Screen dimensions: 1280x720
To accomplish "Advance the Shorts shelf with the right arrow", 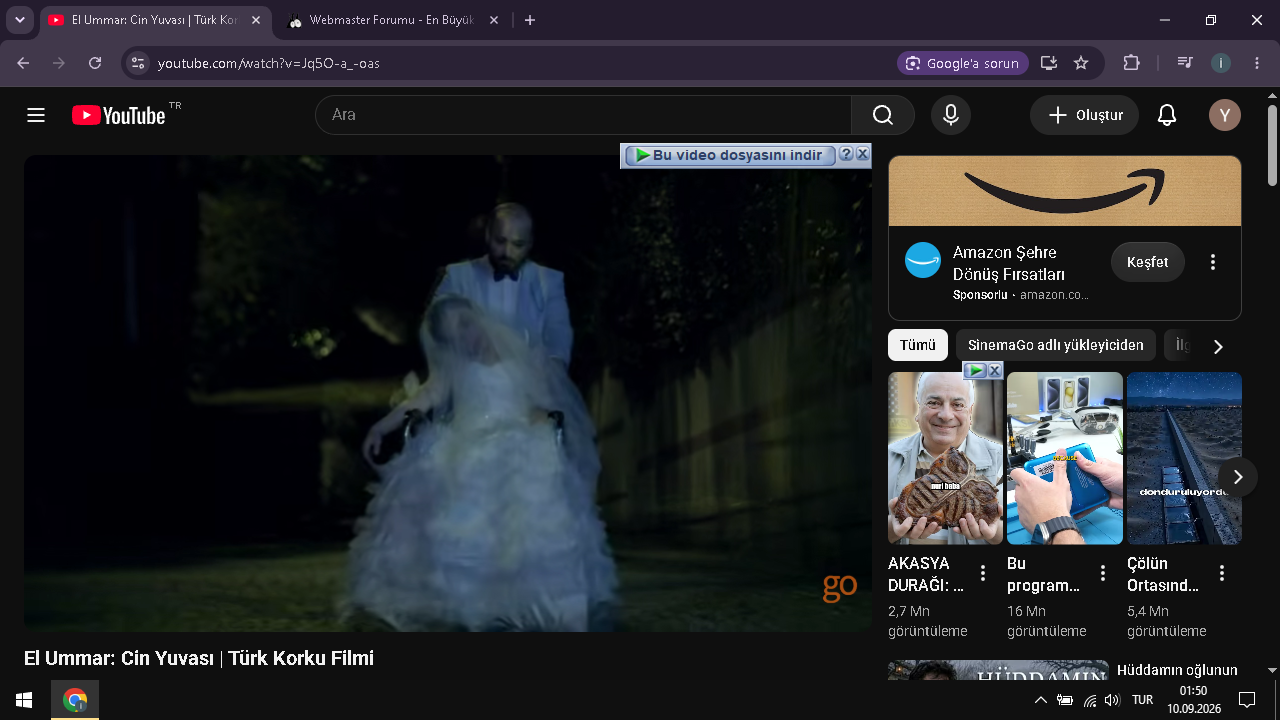I will [x=1238, y=477].
